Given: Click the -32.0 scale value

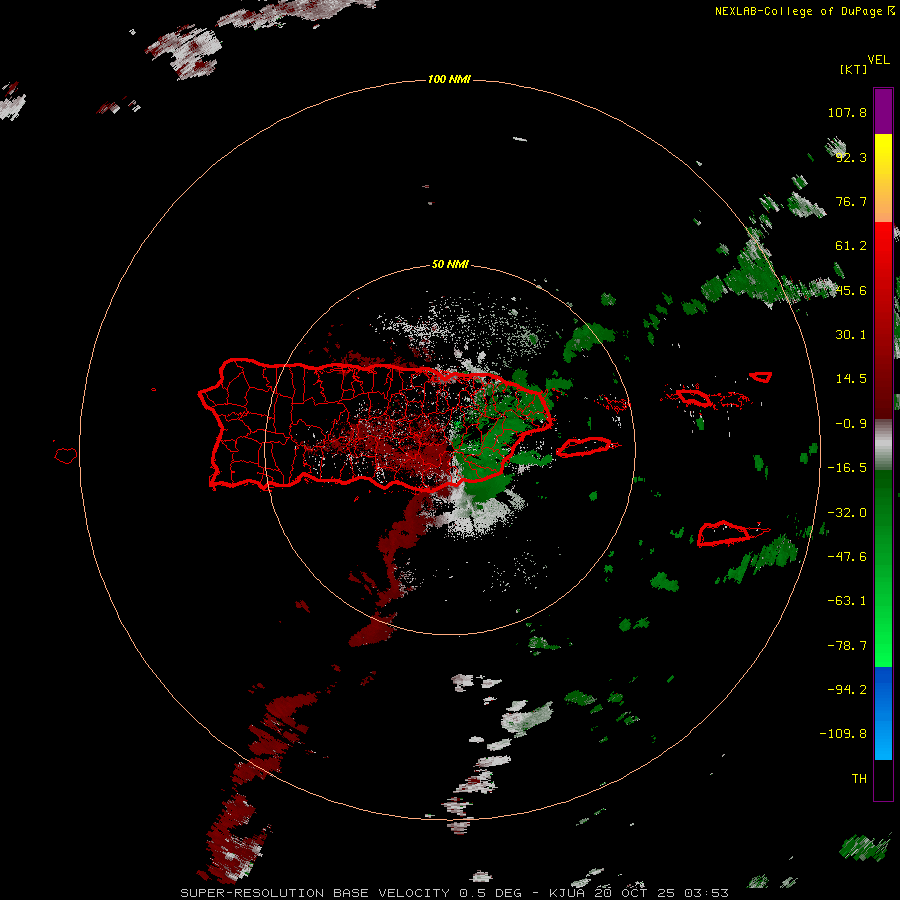Looking at the screenshot, I should point(847,513).
